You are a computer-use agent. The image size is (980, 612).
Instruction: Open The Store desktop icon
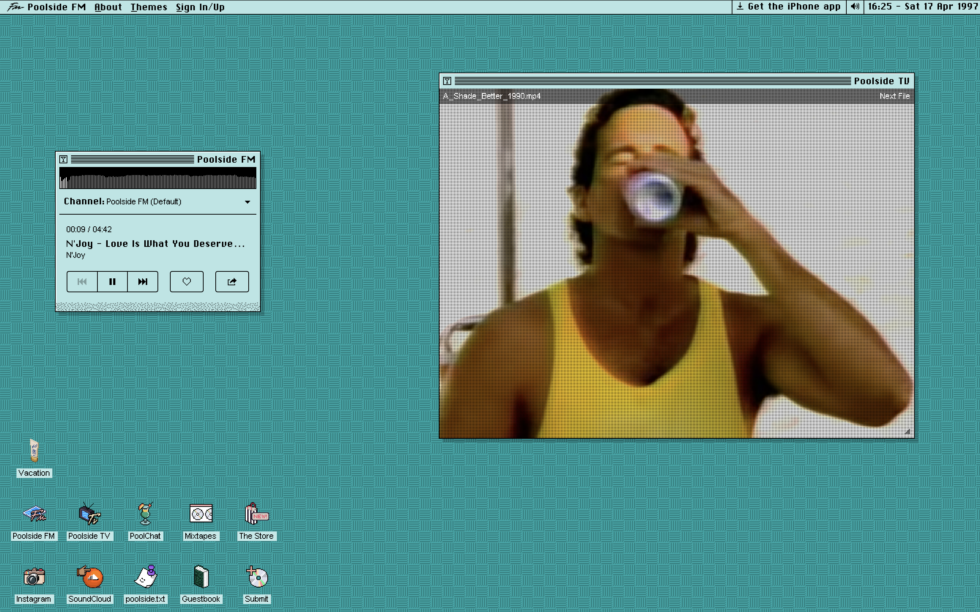256,514
